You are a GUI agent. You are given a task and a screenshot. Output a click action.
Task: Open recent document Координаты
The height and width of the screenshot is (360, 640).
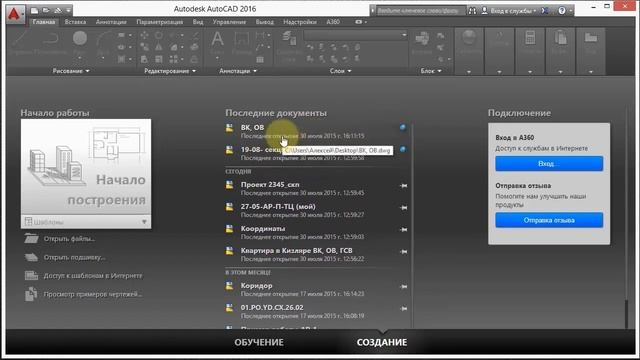[x=263, y=229]
